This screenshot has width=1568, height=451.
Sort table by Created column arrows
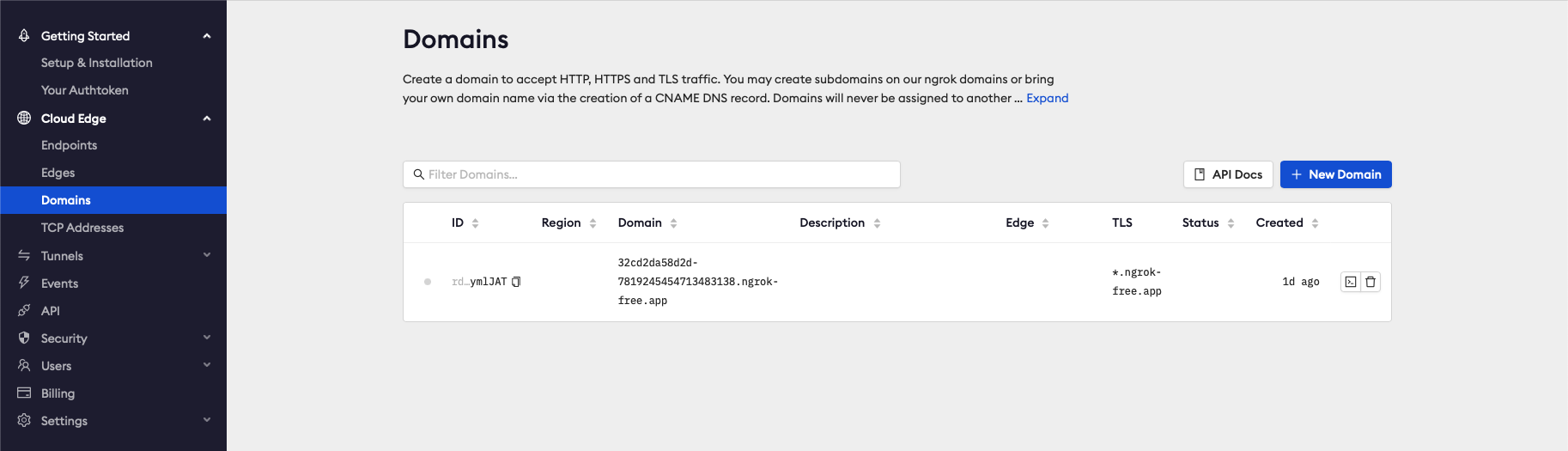pos(1315,223)
